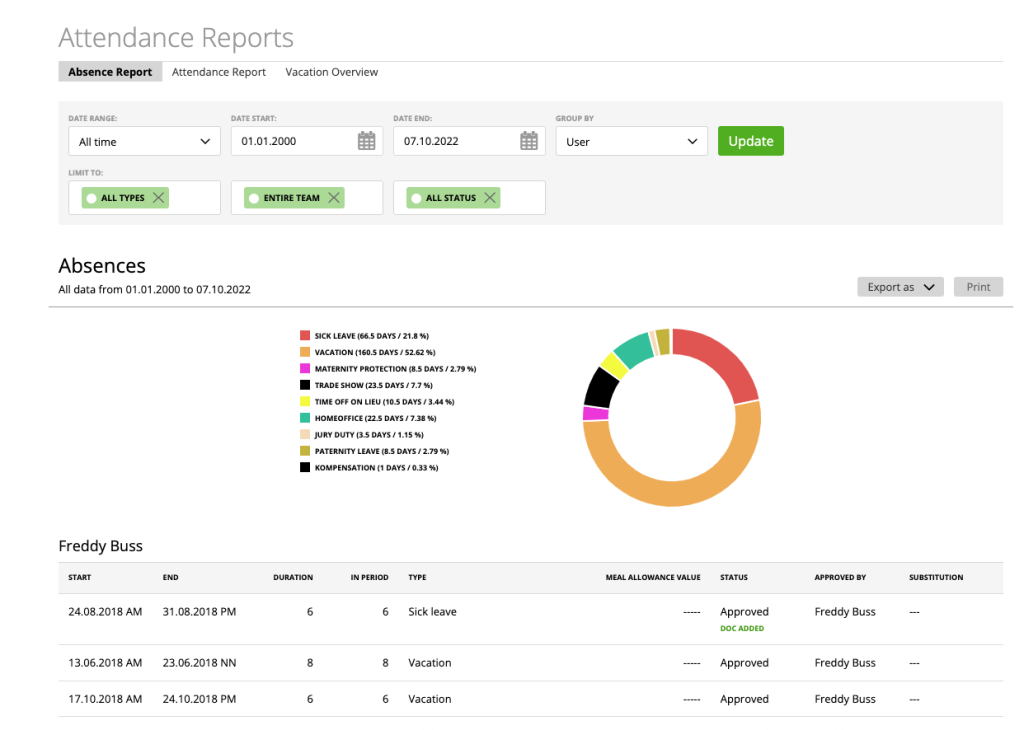1024x730 pixels.
Task: Click the Freddy Buss section heading
Action: click(x=101, y=546)
